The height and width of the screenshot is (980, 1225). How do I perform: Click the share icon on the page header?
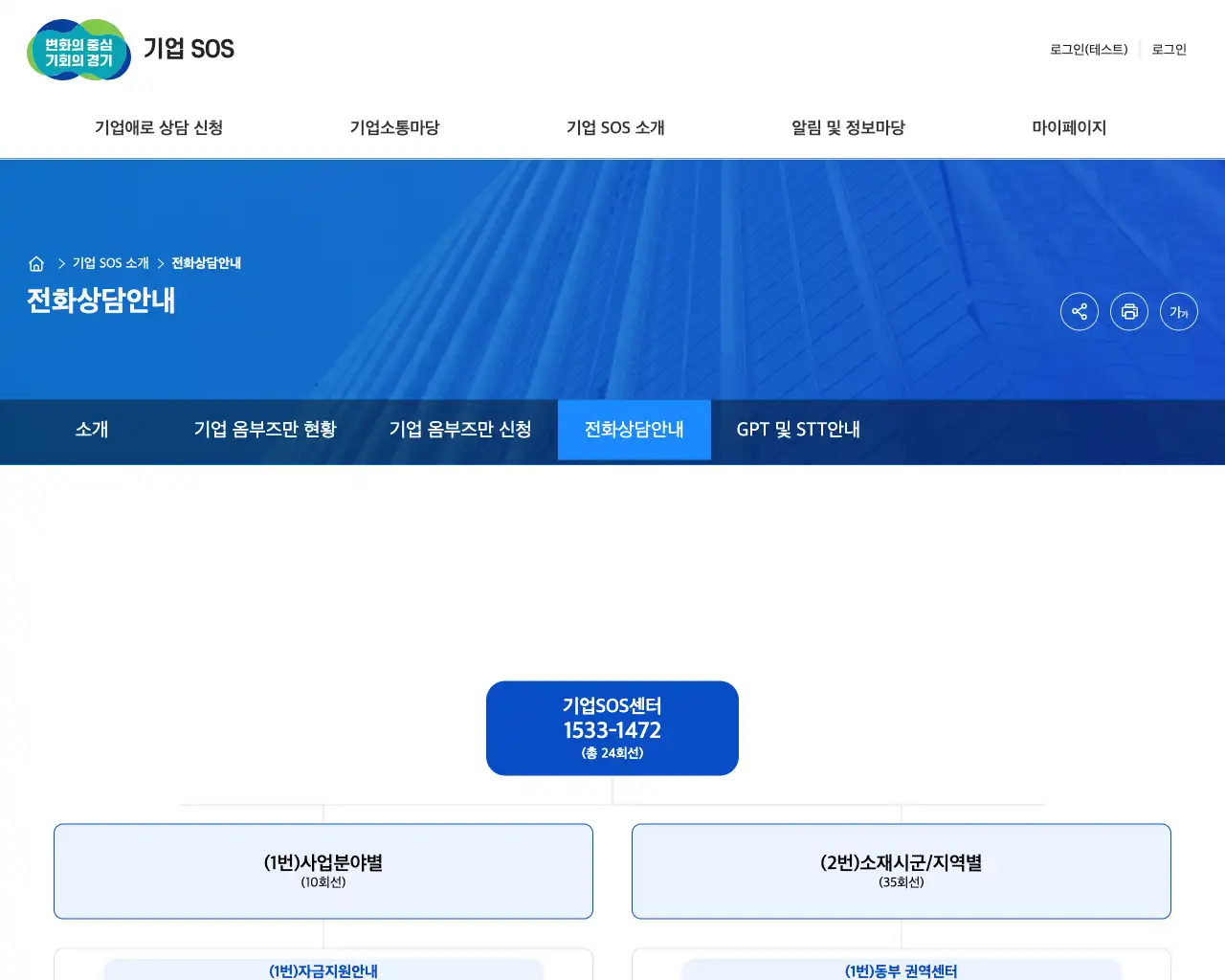1080,311
